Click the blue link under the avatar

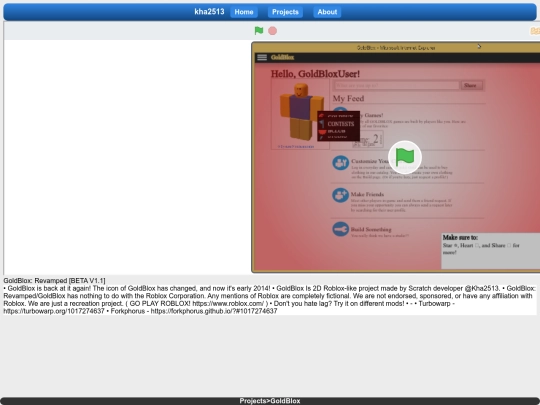coord(296,146)
